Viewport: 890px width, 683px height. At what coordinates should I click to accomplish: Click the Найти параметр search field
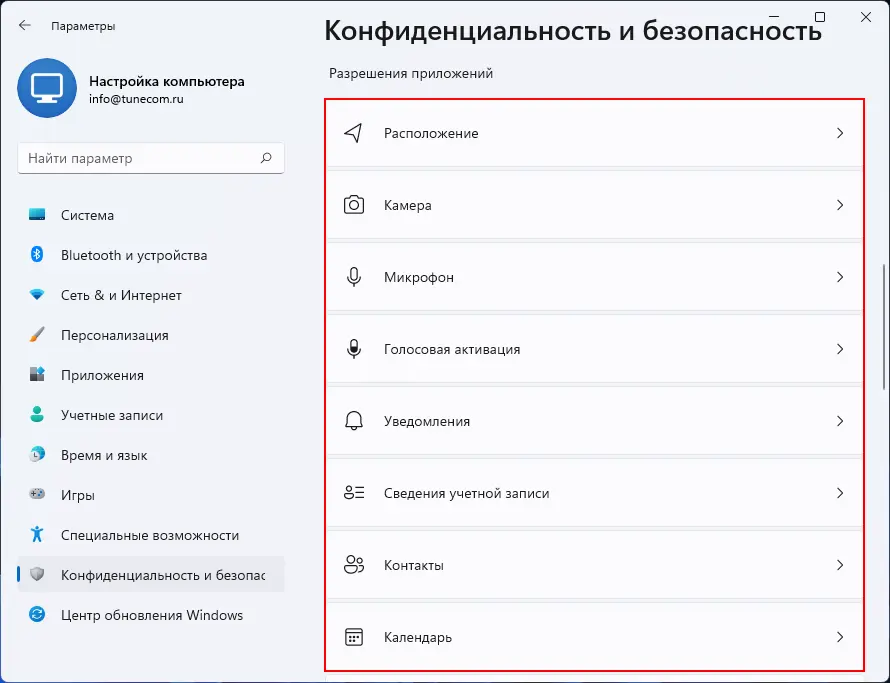(x=140, y=158)
